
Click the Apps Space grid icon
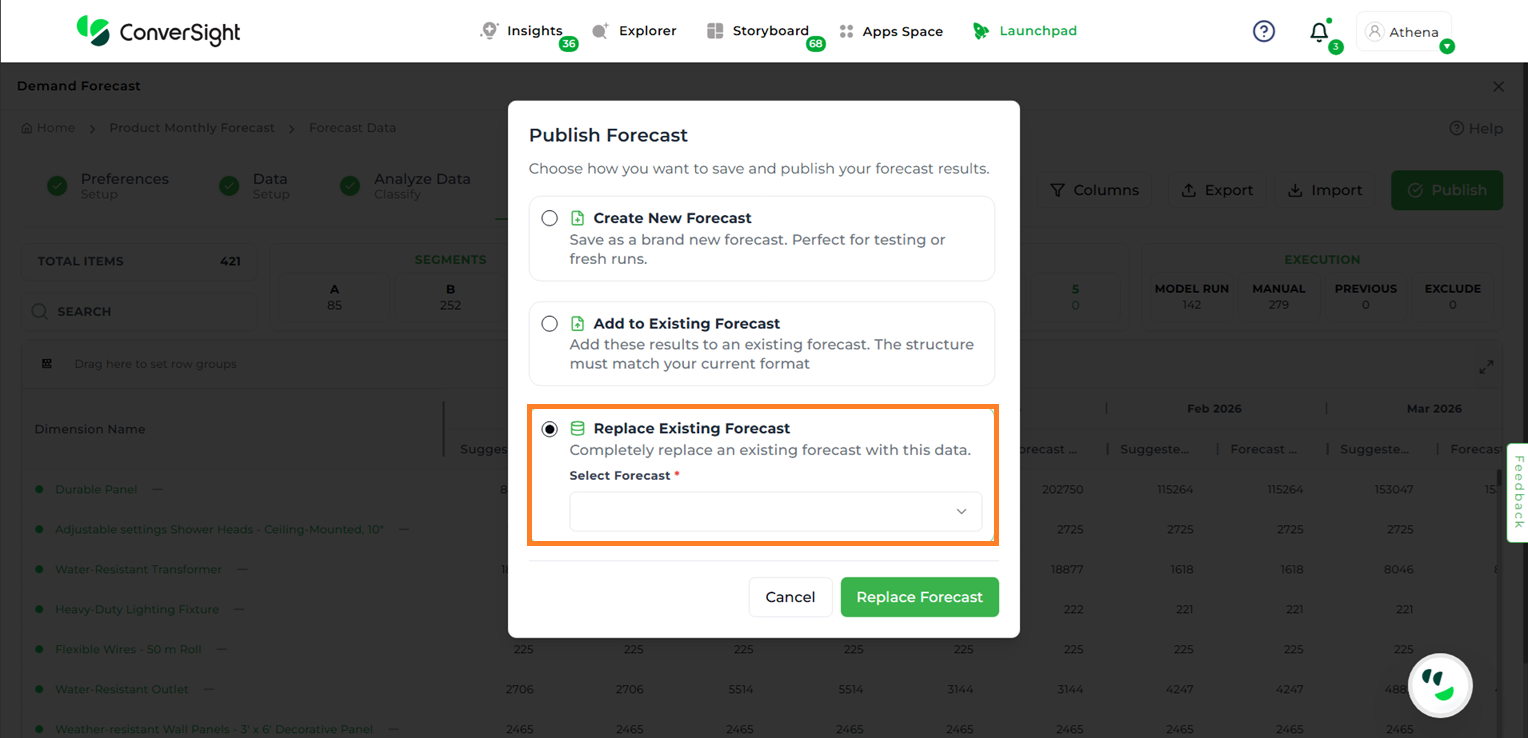[x=846, y=31]
